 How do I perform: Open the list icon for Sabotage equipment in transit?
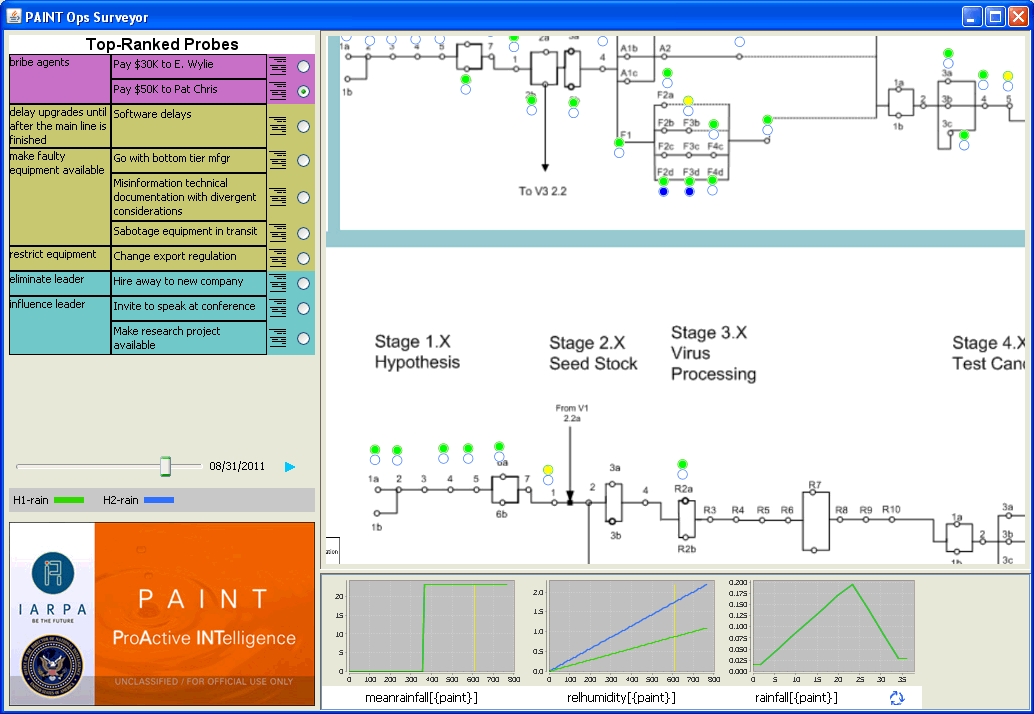(278, 233)
